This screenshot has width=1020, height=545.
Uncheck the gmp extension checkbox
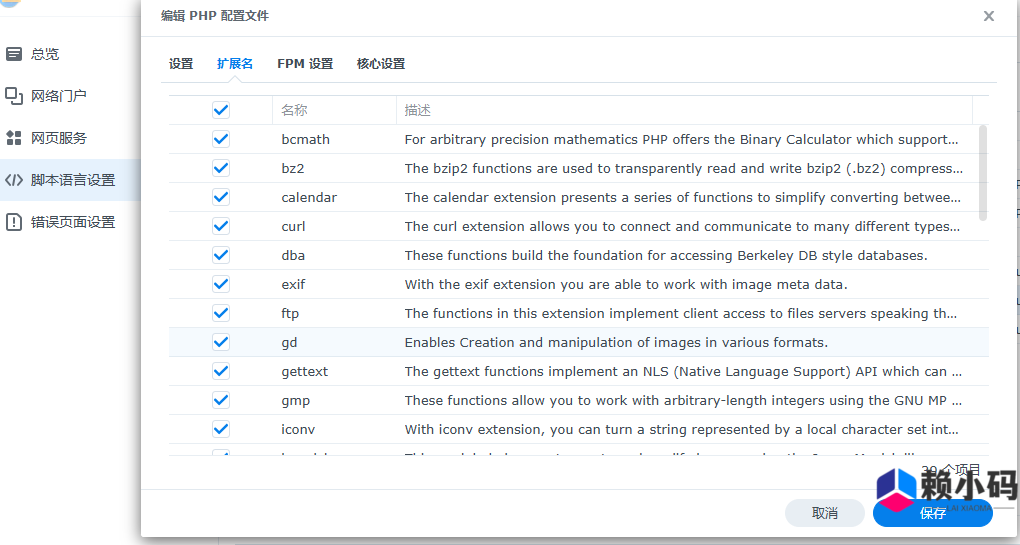[221, 400]
